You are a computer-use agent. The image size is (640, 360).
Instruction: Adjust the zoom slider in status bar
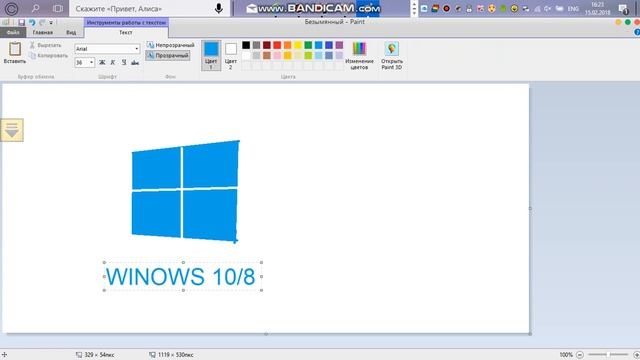608,355
